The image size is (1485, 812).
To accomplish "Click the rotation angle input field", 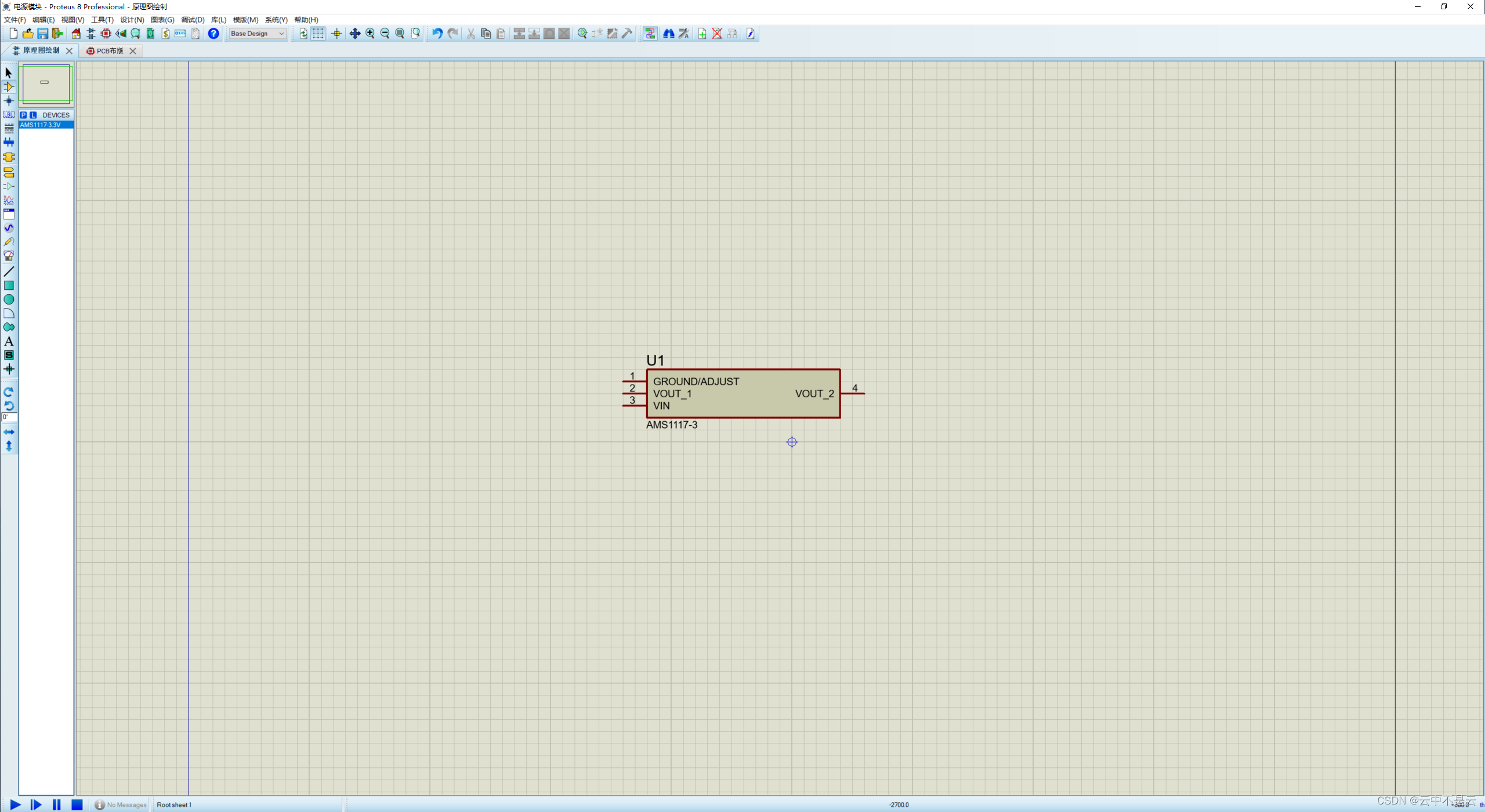I will [x=9, y=417].
